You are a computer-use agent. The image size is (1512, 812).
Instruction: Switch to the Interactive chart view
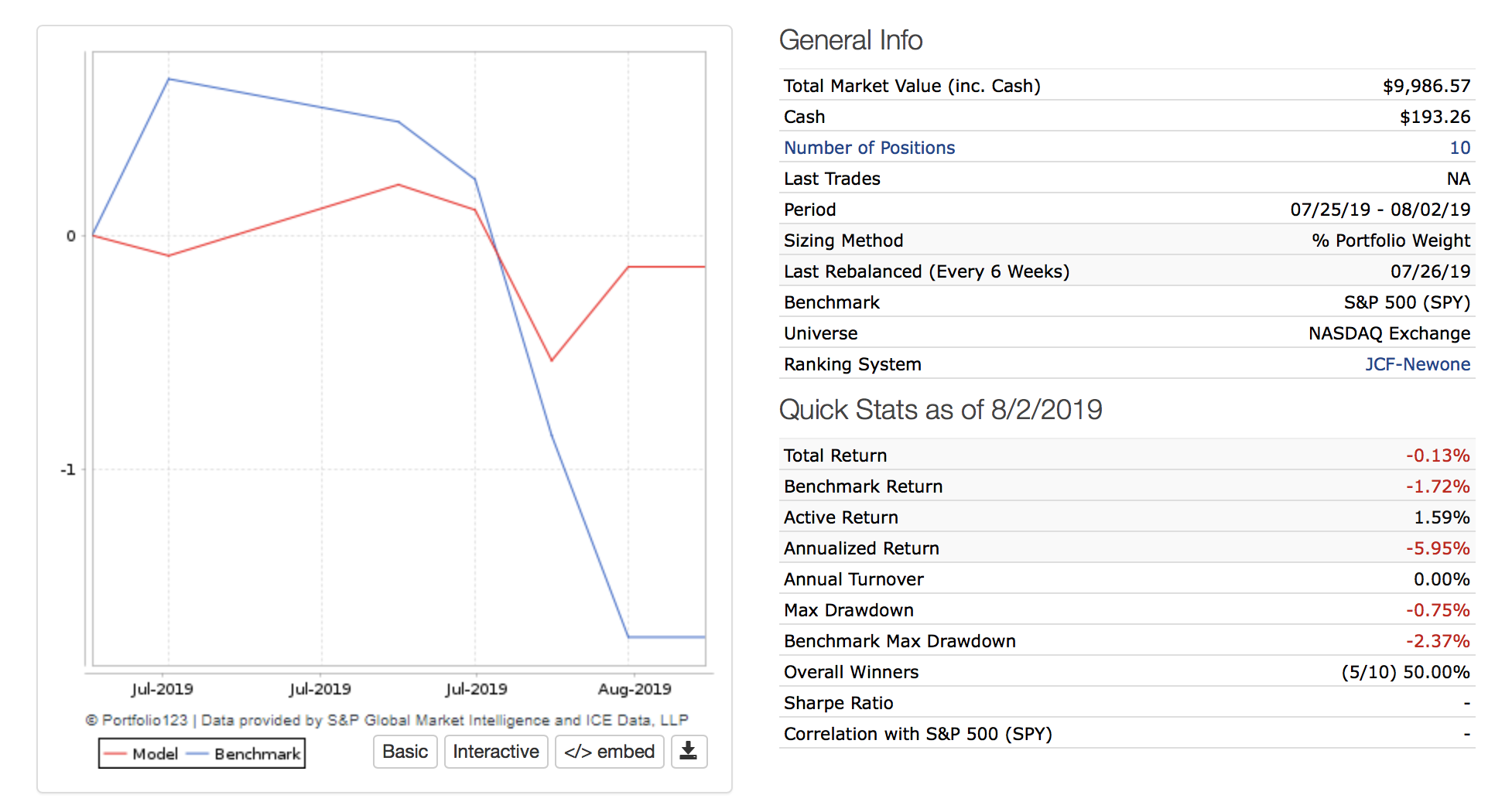[x=496, y=752]
